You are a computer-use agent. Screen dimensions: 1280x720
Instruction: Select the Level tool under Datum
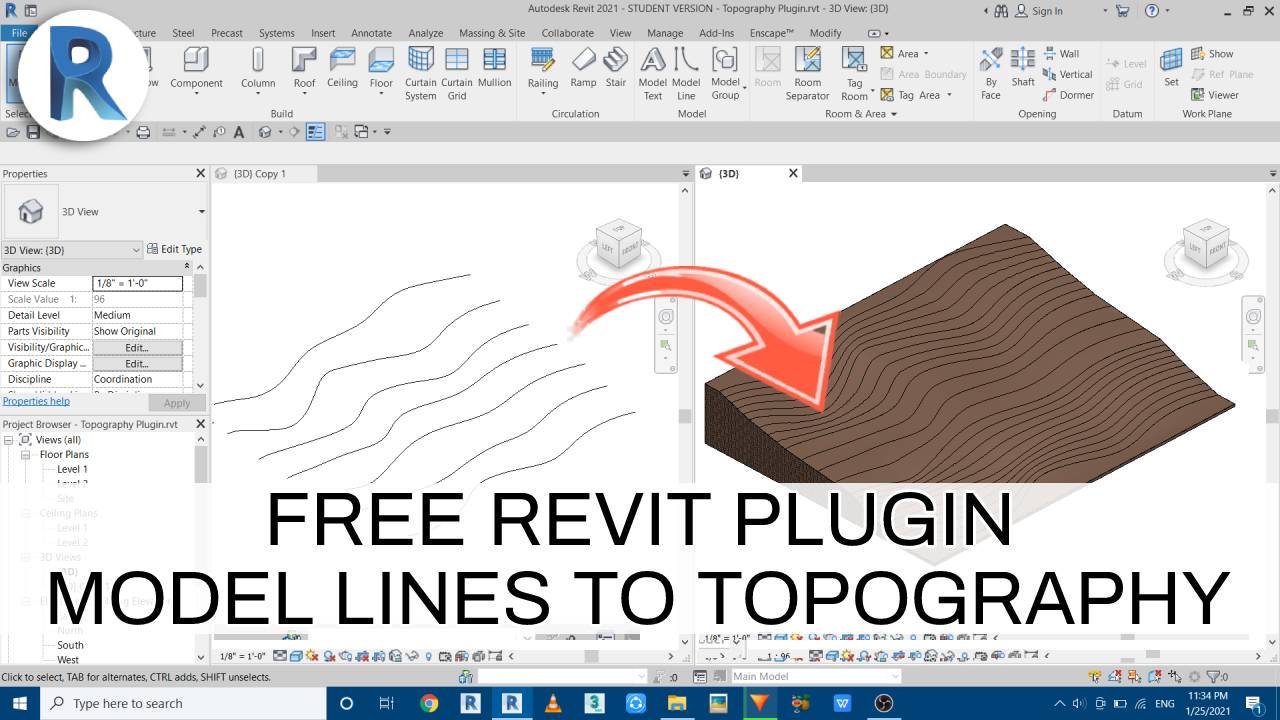(x=1127, y=63)
